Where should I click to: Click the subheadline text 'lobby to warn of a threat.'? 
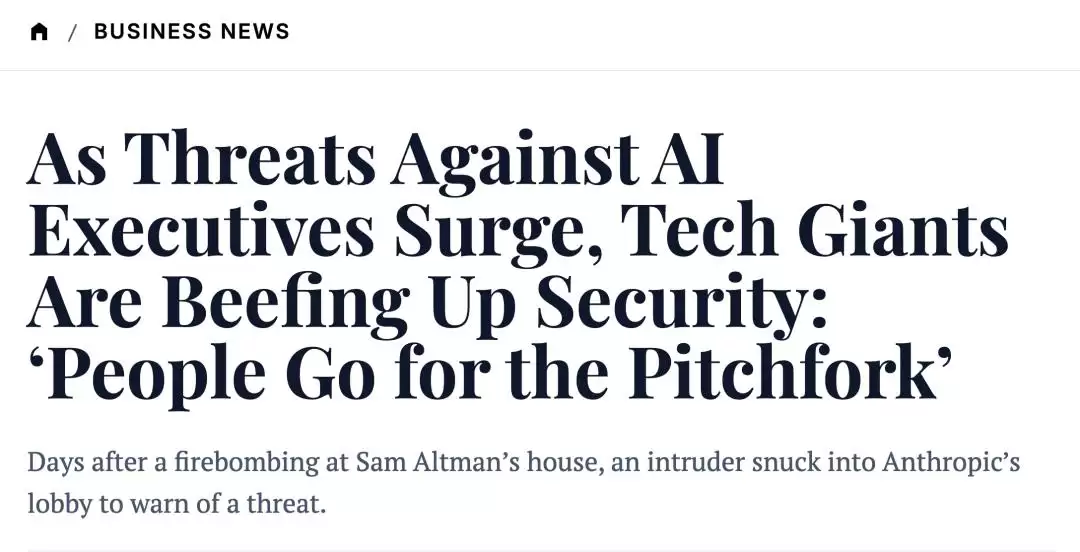[x=176, y=504]
